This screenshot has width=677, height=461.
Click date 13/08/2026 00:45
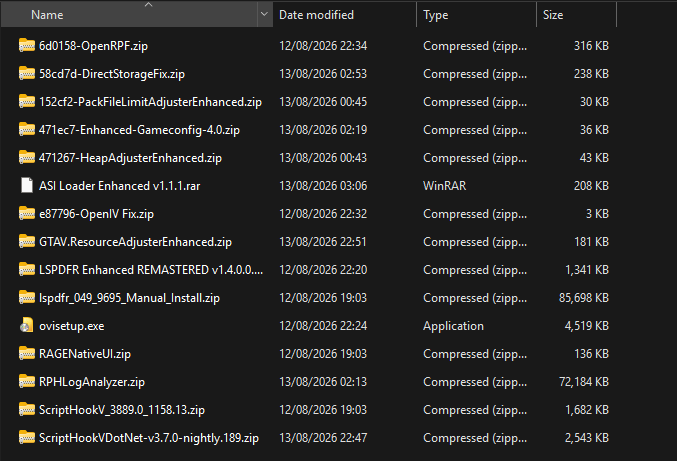(323, 102)
